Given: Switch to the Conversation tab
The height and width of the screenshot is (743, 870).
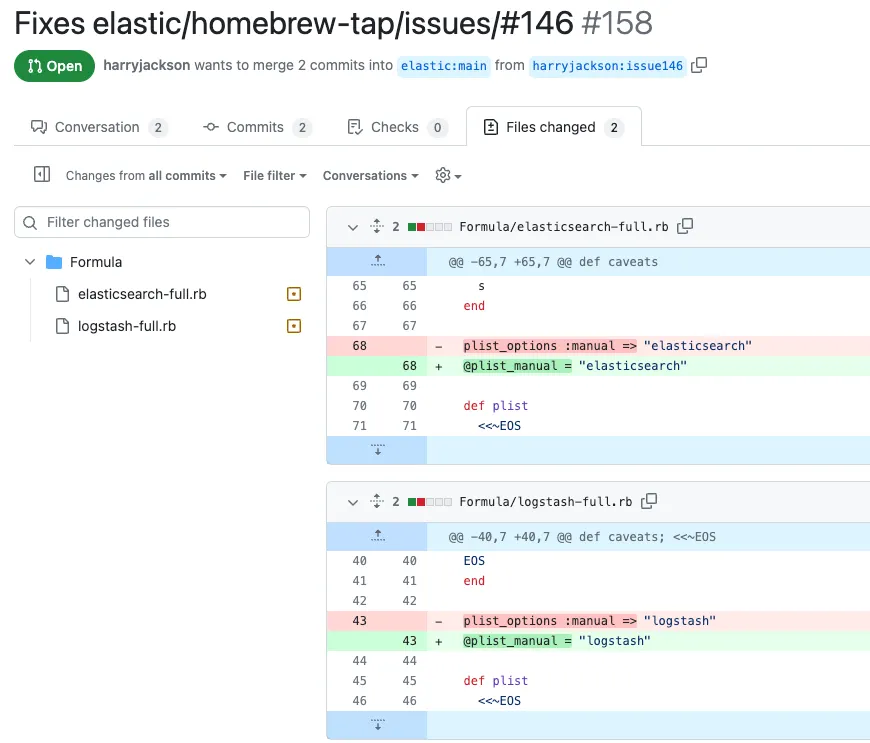Looking at the screenshot, I should point(99,127).
